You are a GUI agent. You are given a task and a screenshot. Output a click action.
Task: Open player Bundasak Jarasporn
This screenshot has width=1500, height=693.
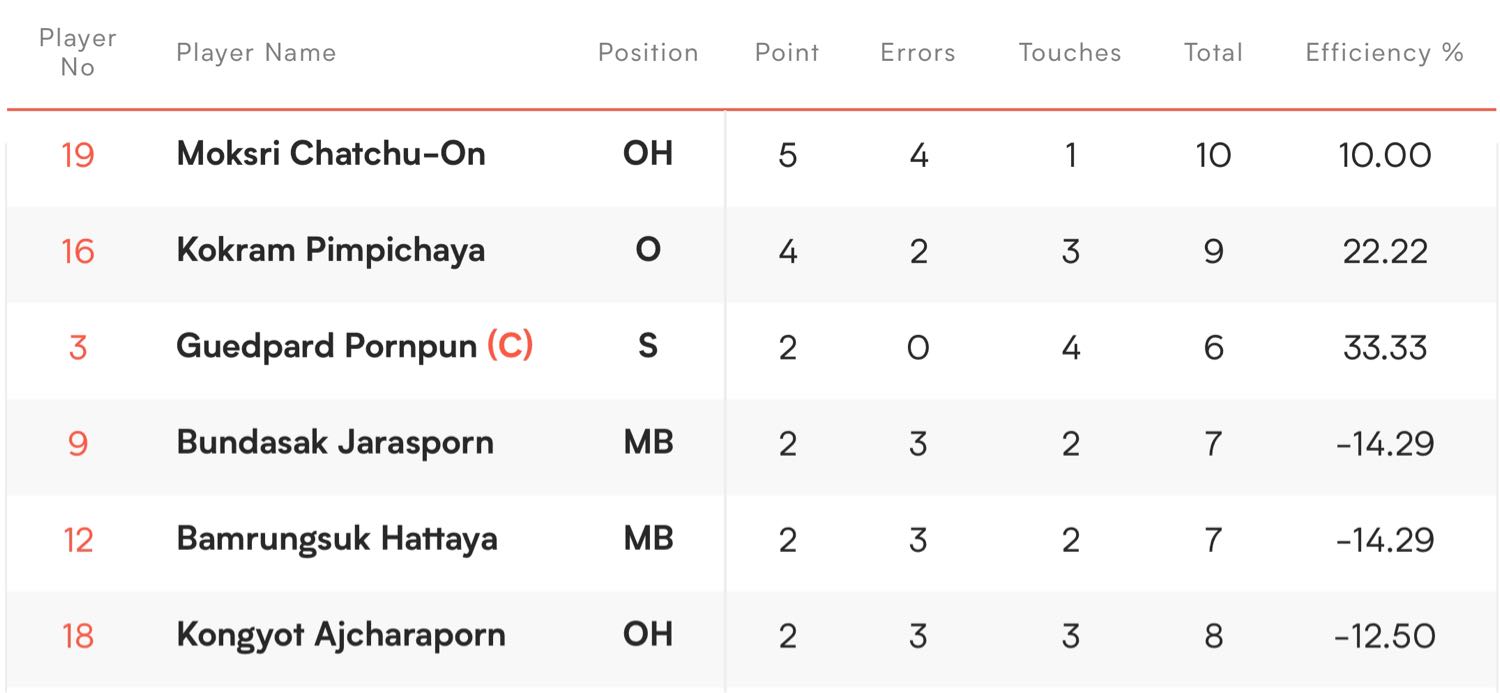[x=335, y=443]
